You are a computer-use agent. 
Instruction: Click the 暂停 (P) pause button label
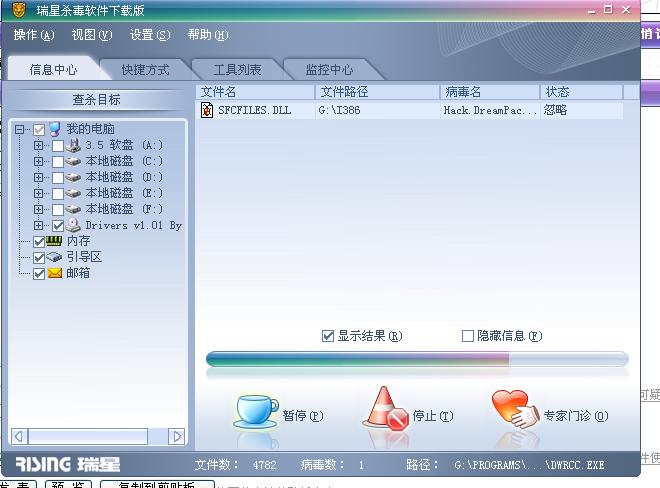pyautogui.click(x=303, y=416)
